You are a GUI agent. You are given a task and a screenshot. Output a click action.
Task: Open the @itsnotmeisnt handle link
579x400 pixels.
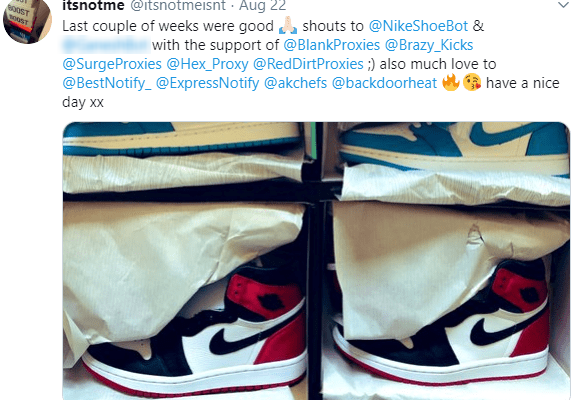pyautogui.click(x=178, y=6)
